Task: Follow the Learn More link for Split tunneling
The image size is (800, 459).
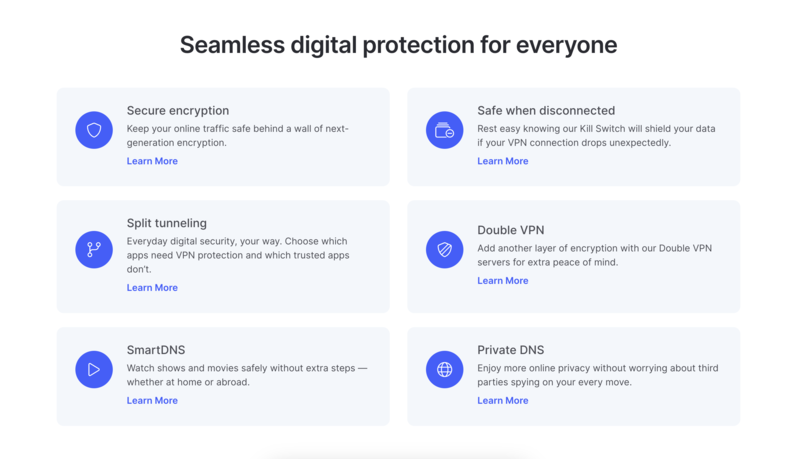Action: click(x=152, y=288)
